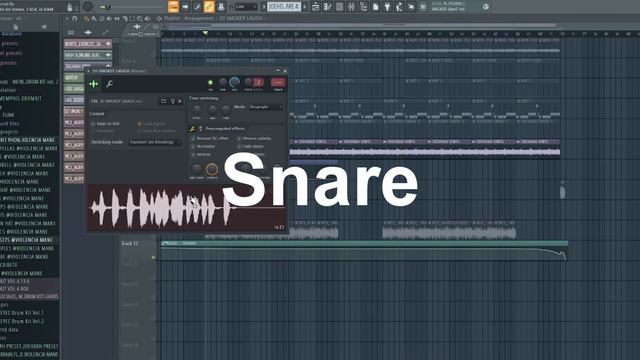Toggle the Keep on disk option
Screen dimensions: 640x360
click(x=93, y=123)
